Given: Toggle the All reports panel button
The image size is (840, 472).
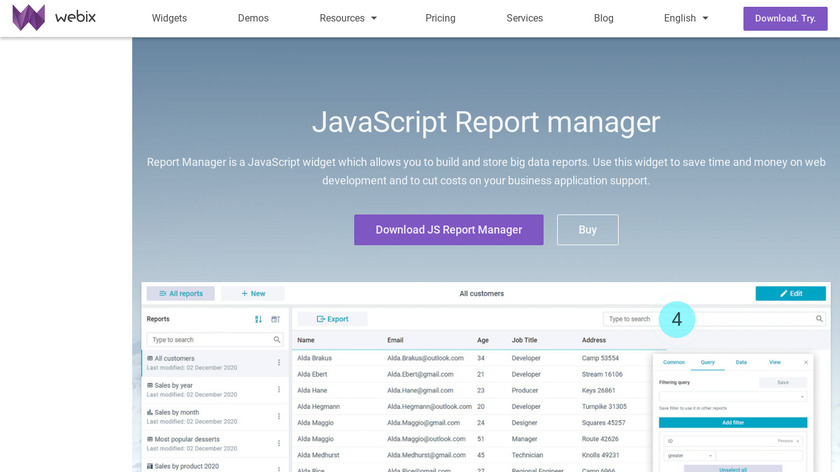Looking at the screenshot, I should 180,293.
